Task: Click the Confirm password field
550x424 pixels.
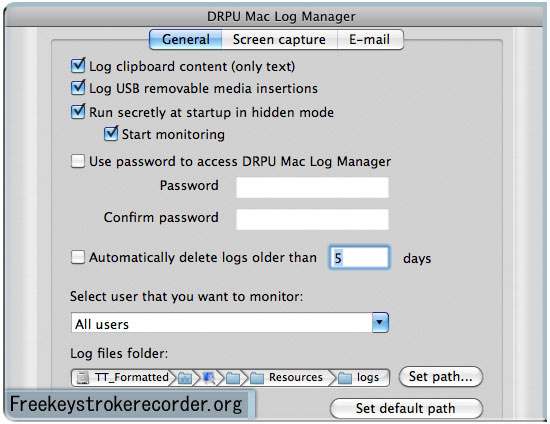Action: [x=312, y=219]
